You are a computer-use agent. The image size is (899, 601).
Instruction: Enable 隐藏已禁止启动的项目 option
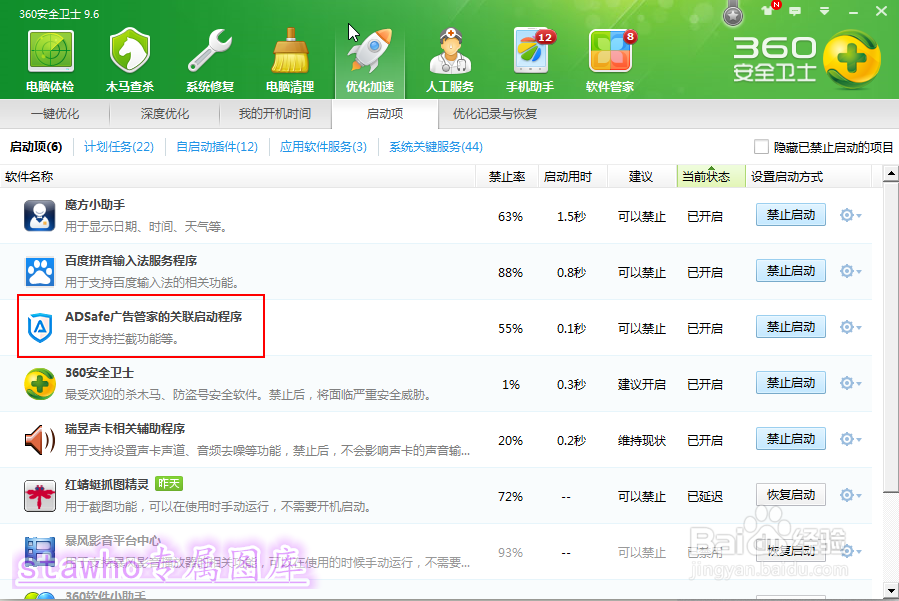point(761,146)
